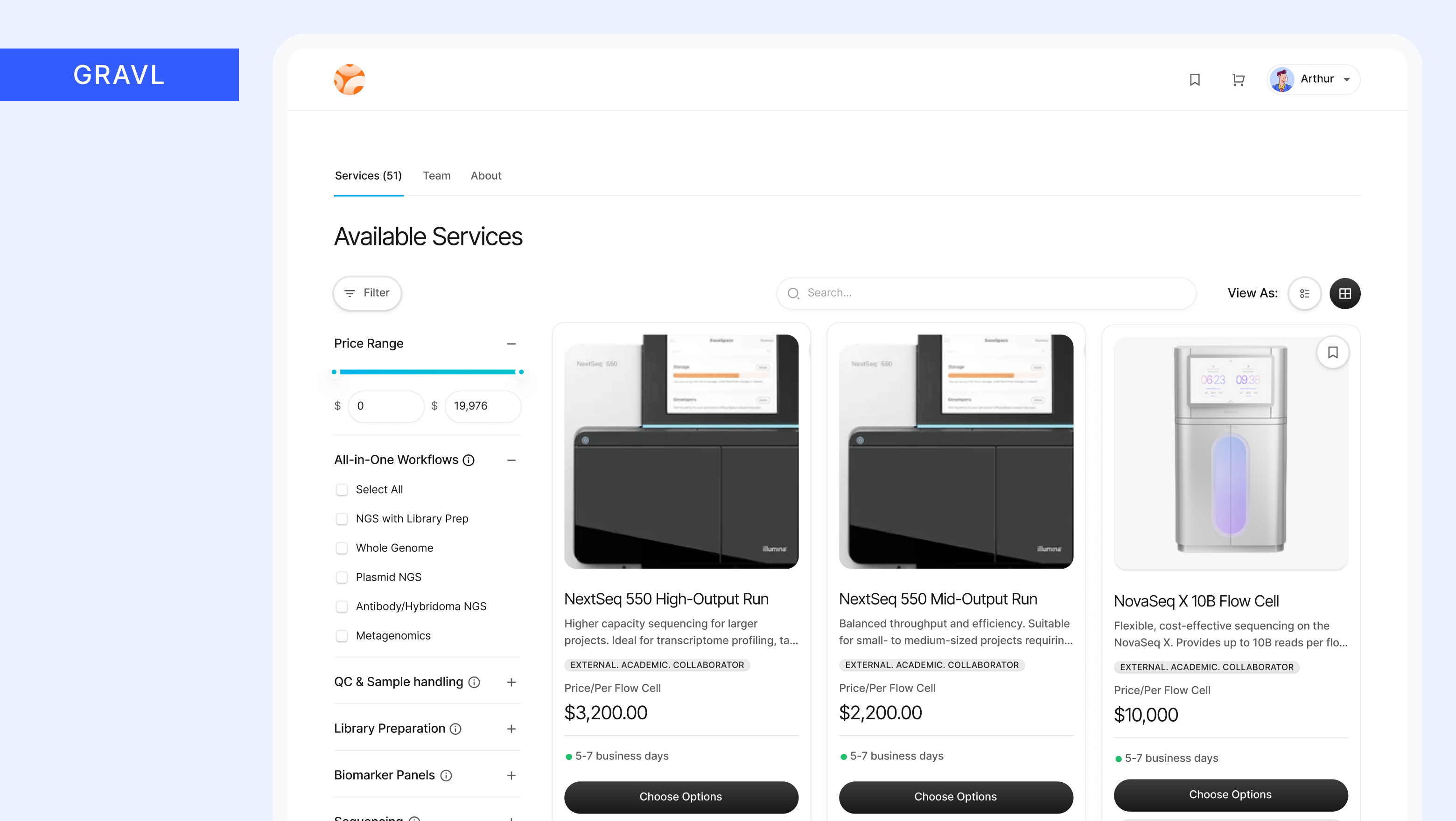The image size is (1456, 821).
Task: Click the price range slider track
Action: pyautogui.click(x=427, y=372)
